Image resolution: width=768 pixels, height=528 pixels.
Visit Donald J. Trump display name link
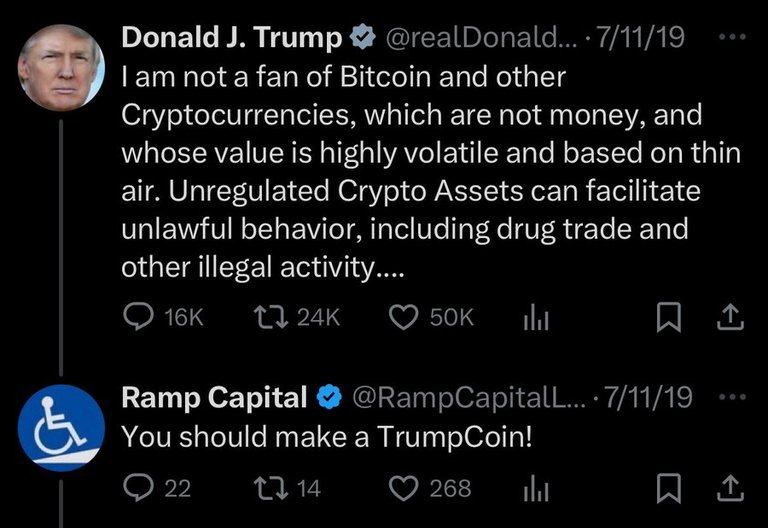232,37
